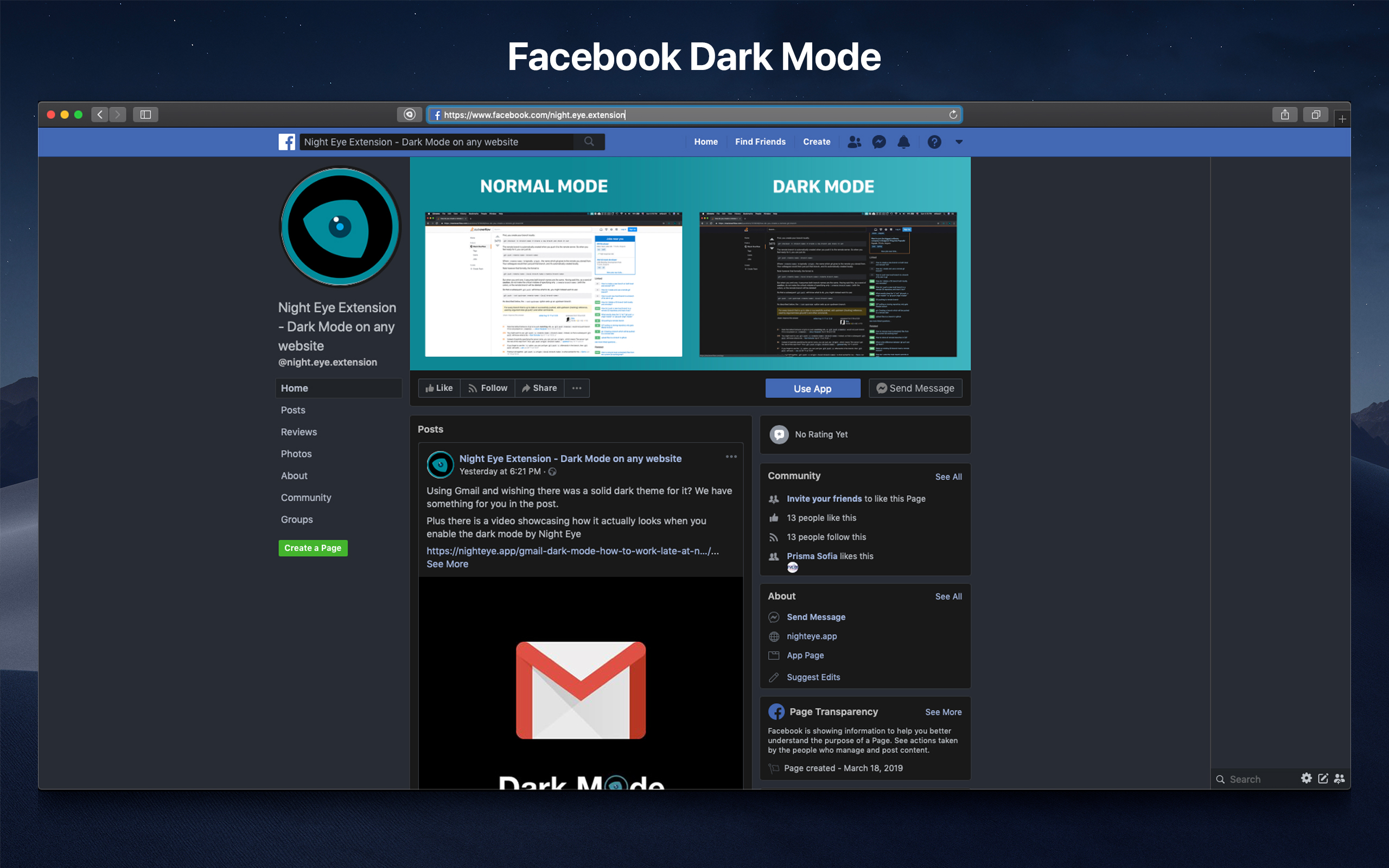The image size is (1389, 868).
Task: Click the Facebook search magnifier icon
Action: tap(589, 142)
